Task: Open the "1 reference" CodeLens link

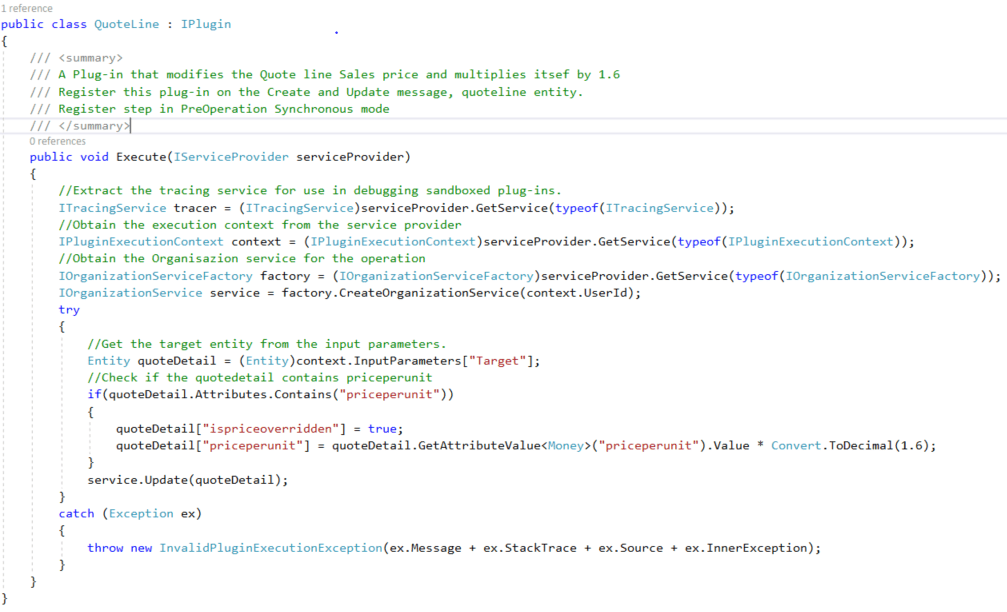Action: tap(27, 8)
